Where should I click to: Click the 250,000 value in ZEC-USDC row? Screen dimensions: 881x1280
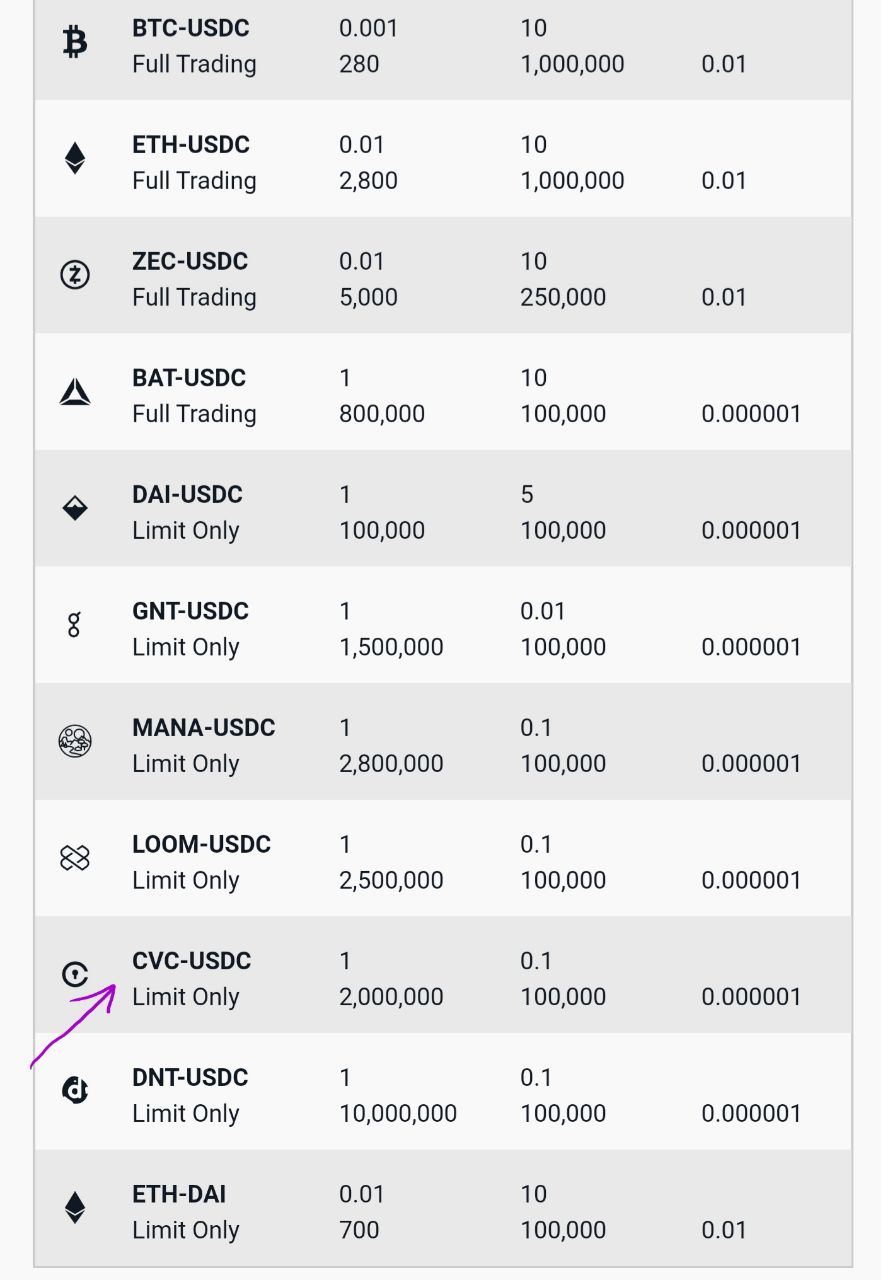[563, 298]
